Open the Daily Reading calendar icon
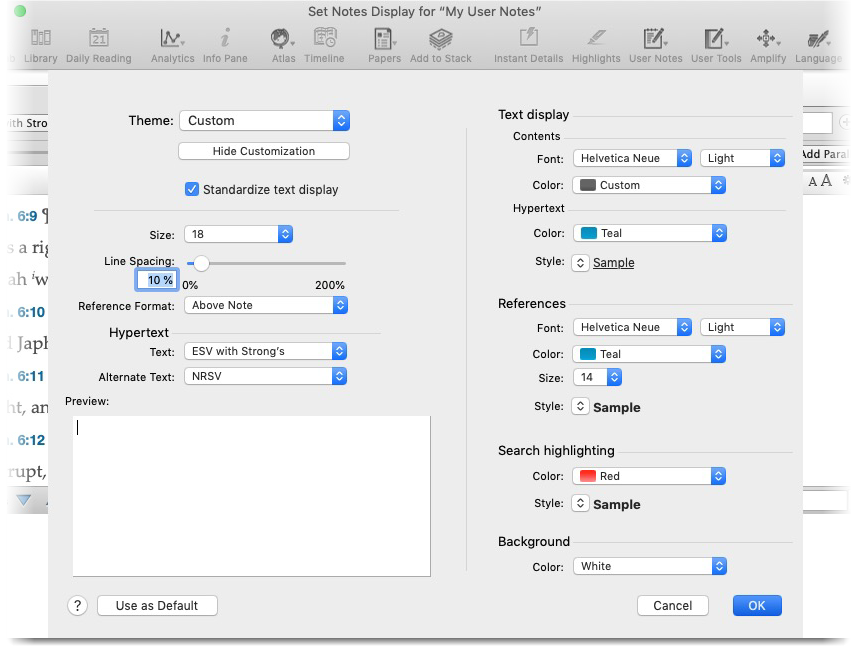Image resolution: width=858 pixels, height=652 pixels. pyautogui.click(x=99, y=39)
